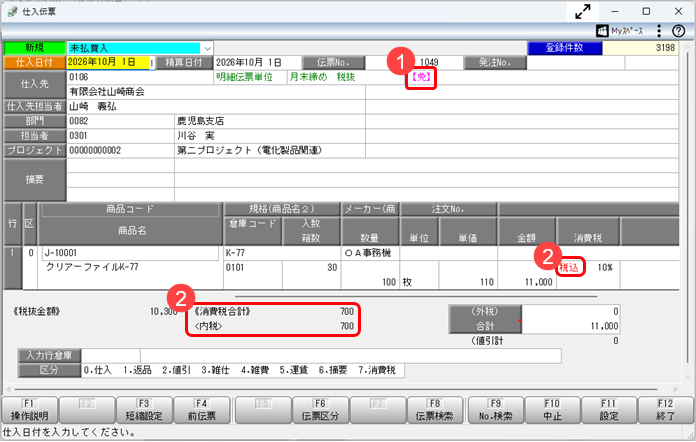The image size is (696, 442).
Task: Click the 商品コード cell J-10001
Action: 130,253
